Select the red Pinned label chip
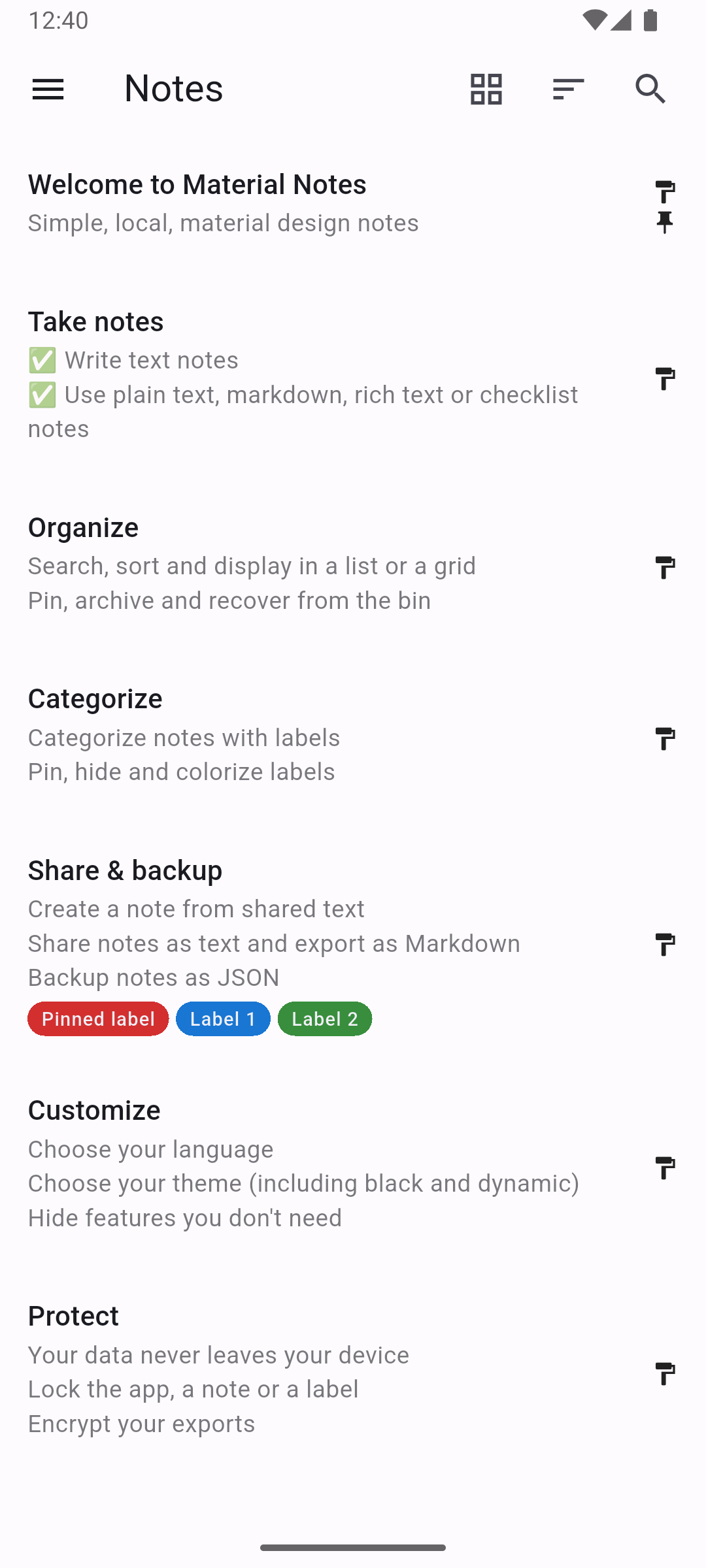Image resolution: width=706 pixels, height=1568 pixels. point(98,1019)
